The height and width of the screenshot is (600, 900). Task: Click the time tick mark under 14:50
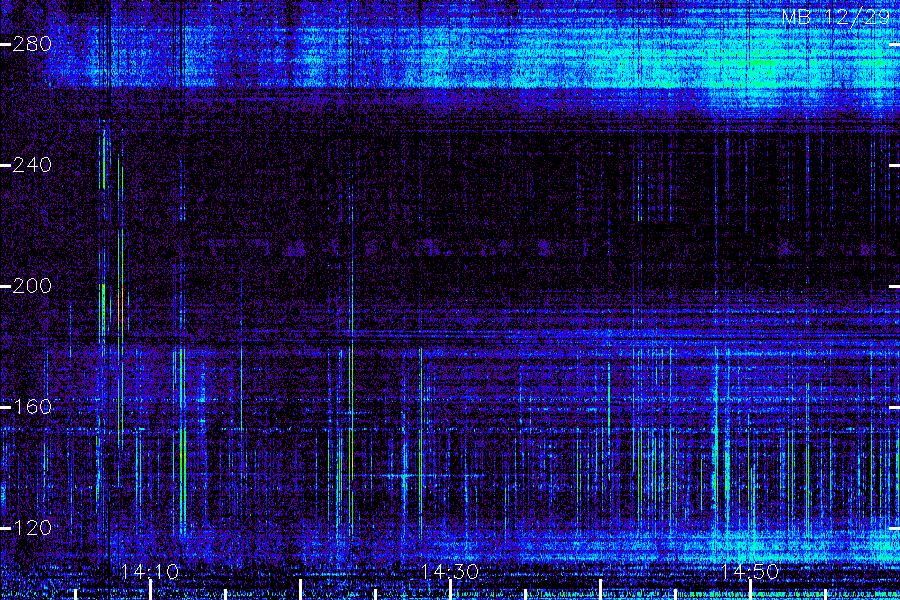tap(750, 590)
